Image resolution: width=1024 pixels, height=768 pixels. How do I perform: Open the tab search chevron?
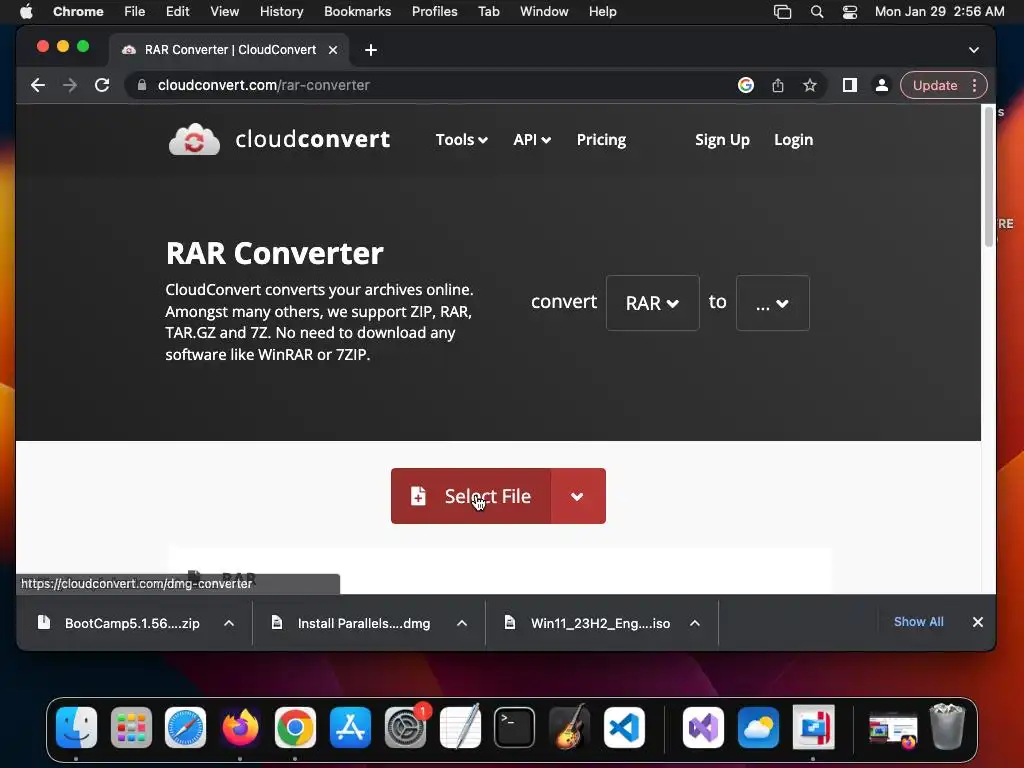click(974, 50)
